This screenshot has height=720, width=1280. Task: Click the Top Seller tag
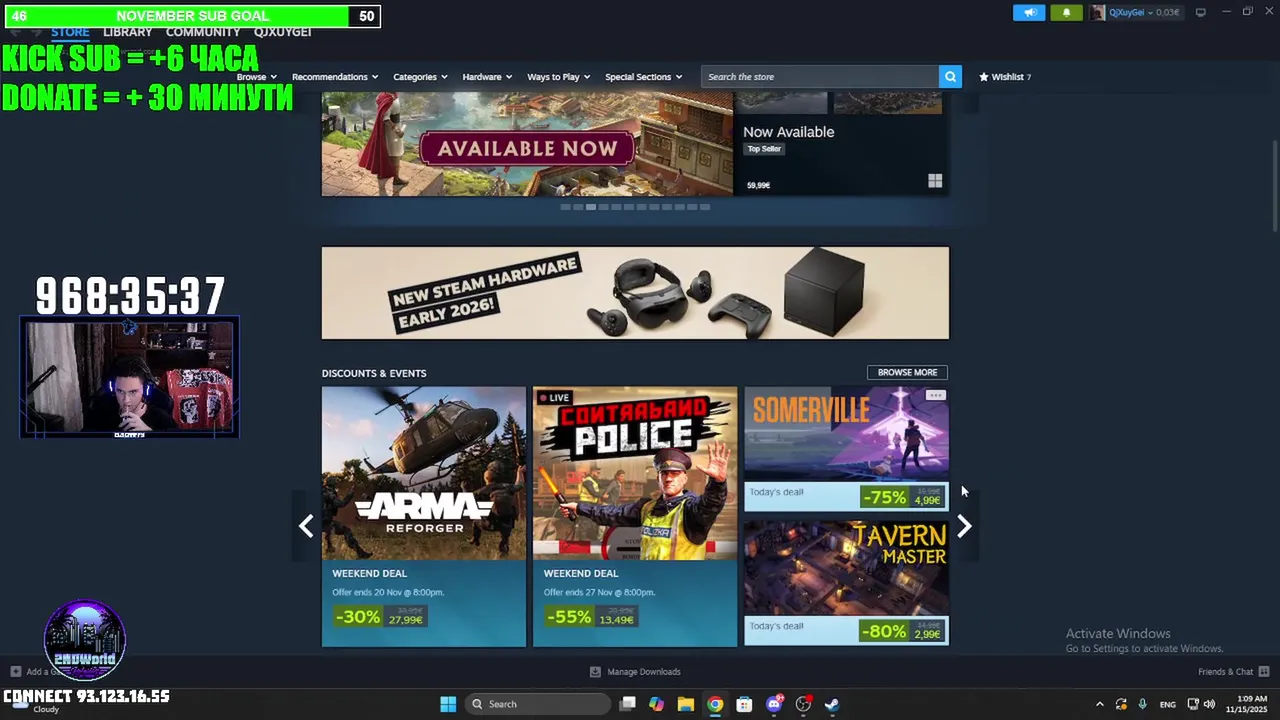pyautogui.click(x=764, y=149)
